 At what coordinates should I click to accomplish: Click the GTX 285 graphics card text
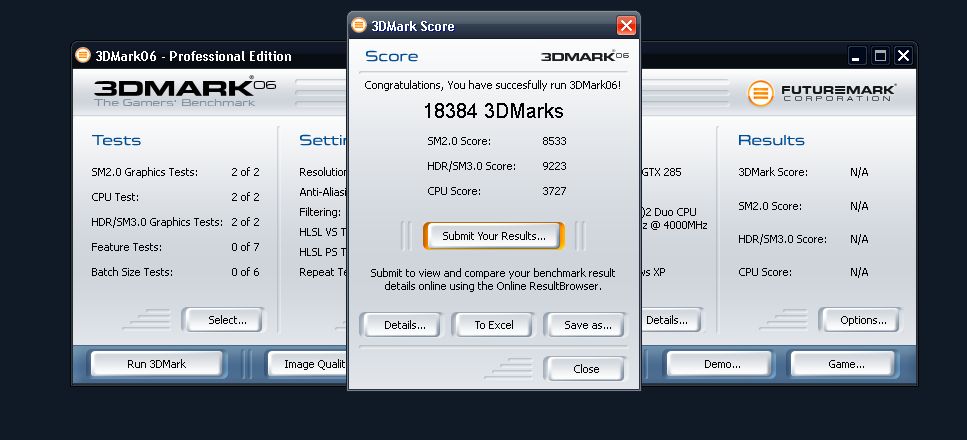(662, 172)
